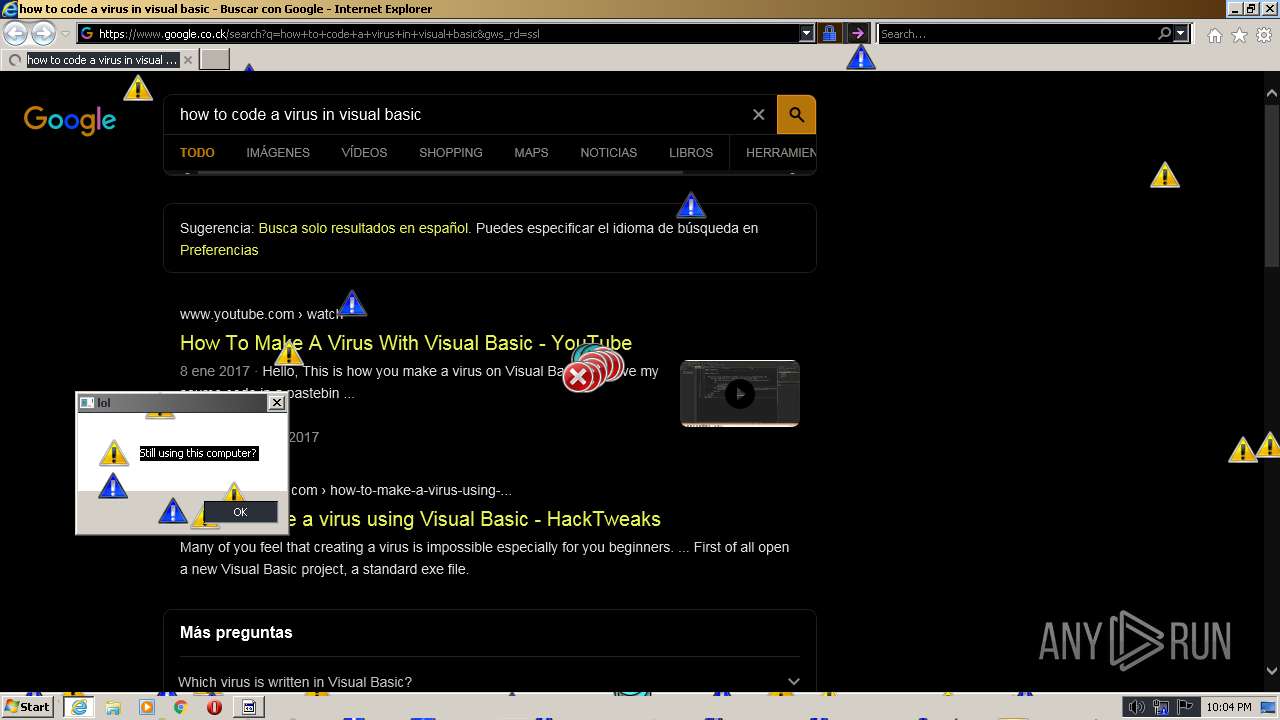Click the 'Más preguntas' heading
This screenshot has height=720, width=1280.
236,633
